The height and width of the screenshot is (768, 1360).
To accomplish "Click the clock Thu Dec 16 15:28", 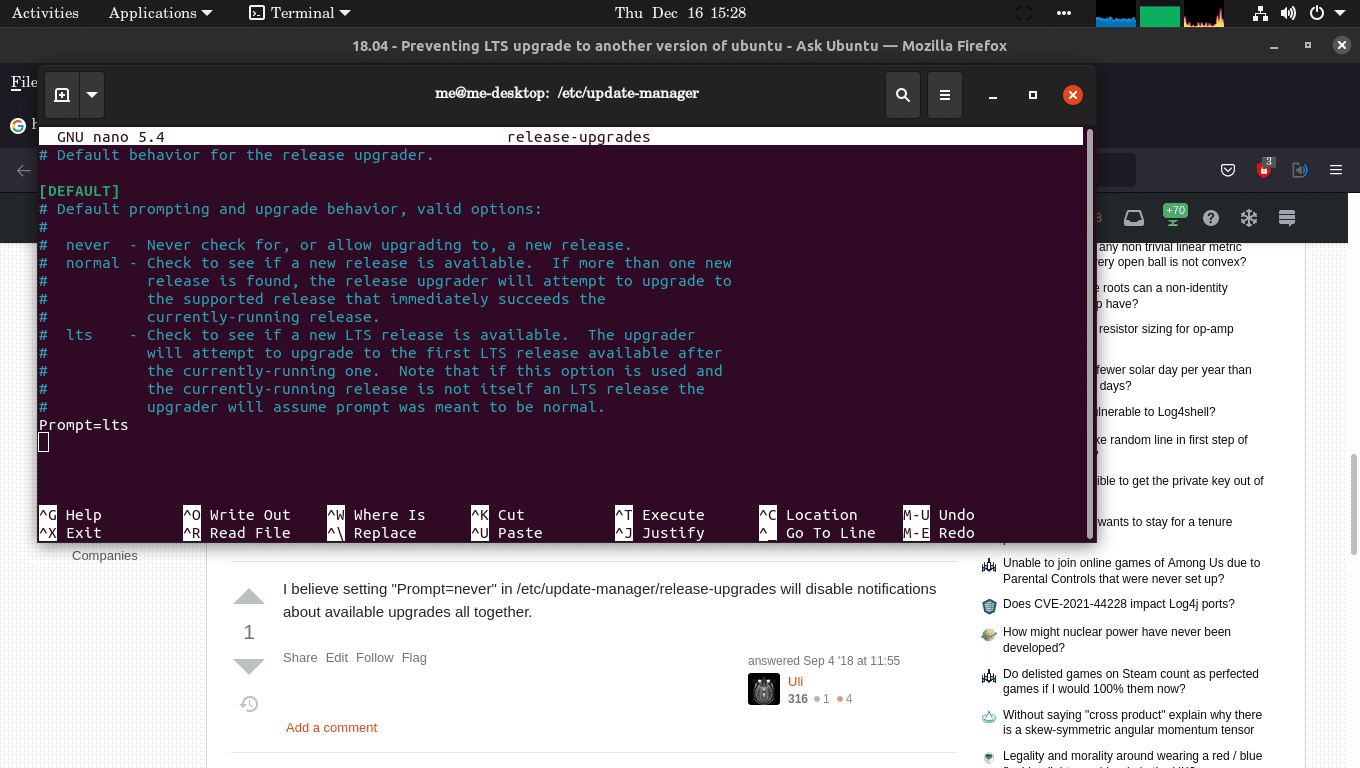I will (x=680, y=13).
